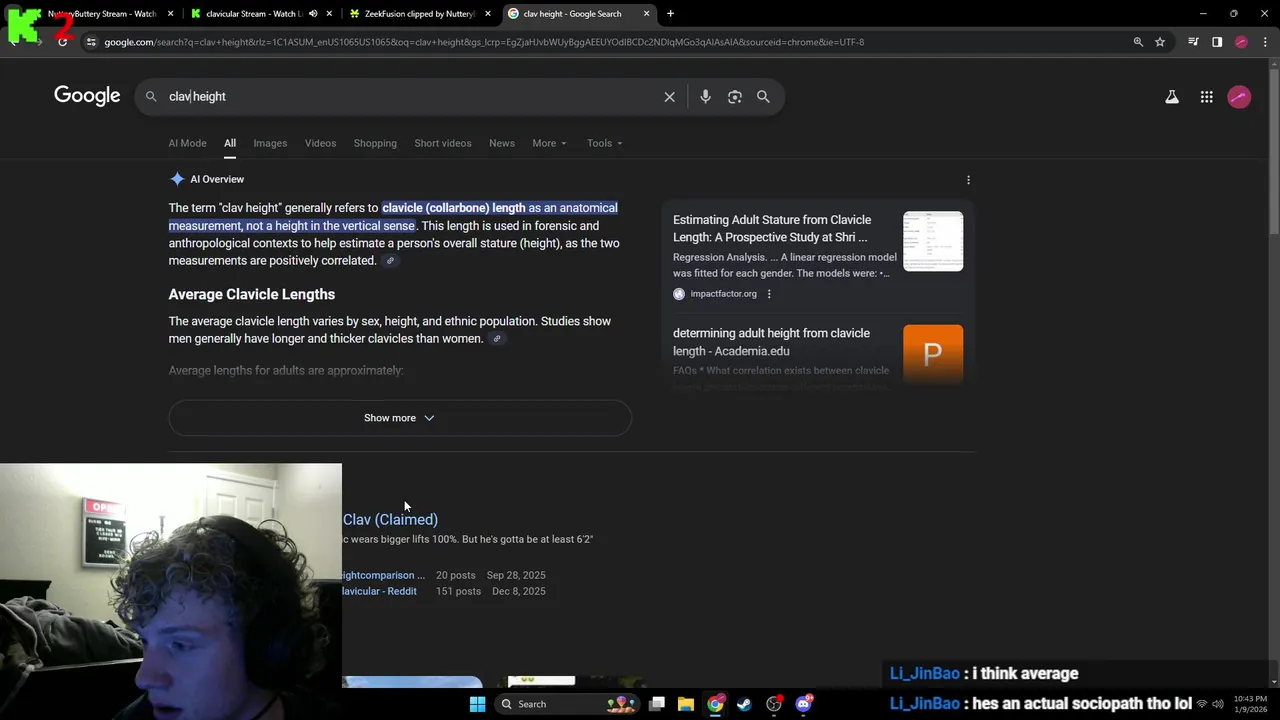This screenshot has width=1280, height=720.
Task: Open the 'lavicular - Reddit' sub-result
Action: [x=379, y=591]
